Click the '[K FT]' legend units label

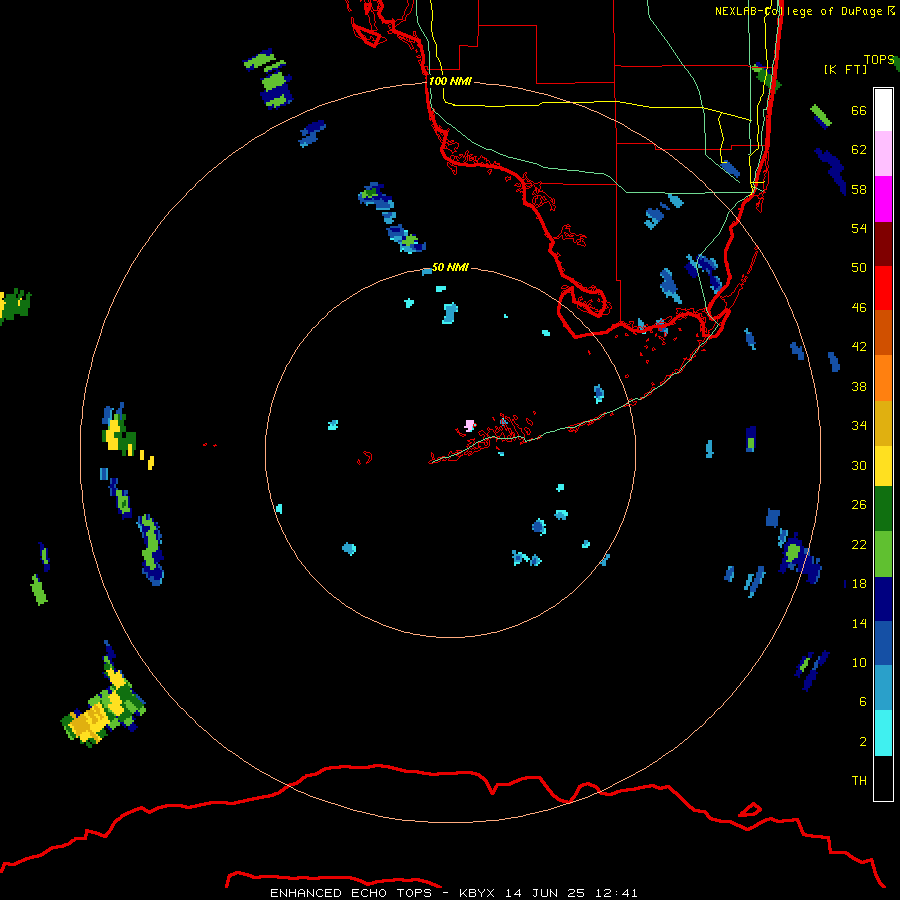845,69
